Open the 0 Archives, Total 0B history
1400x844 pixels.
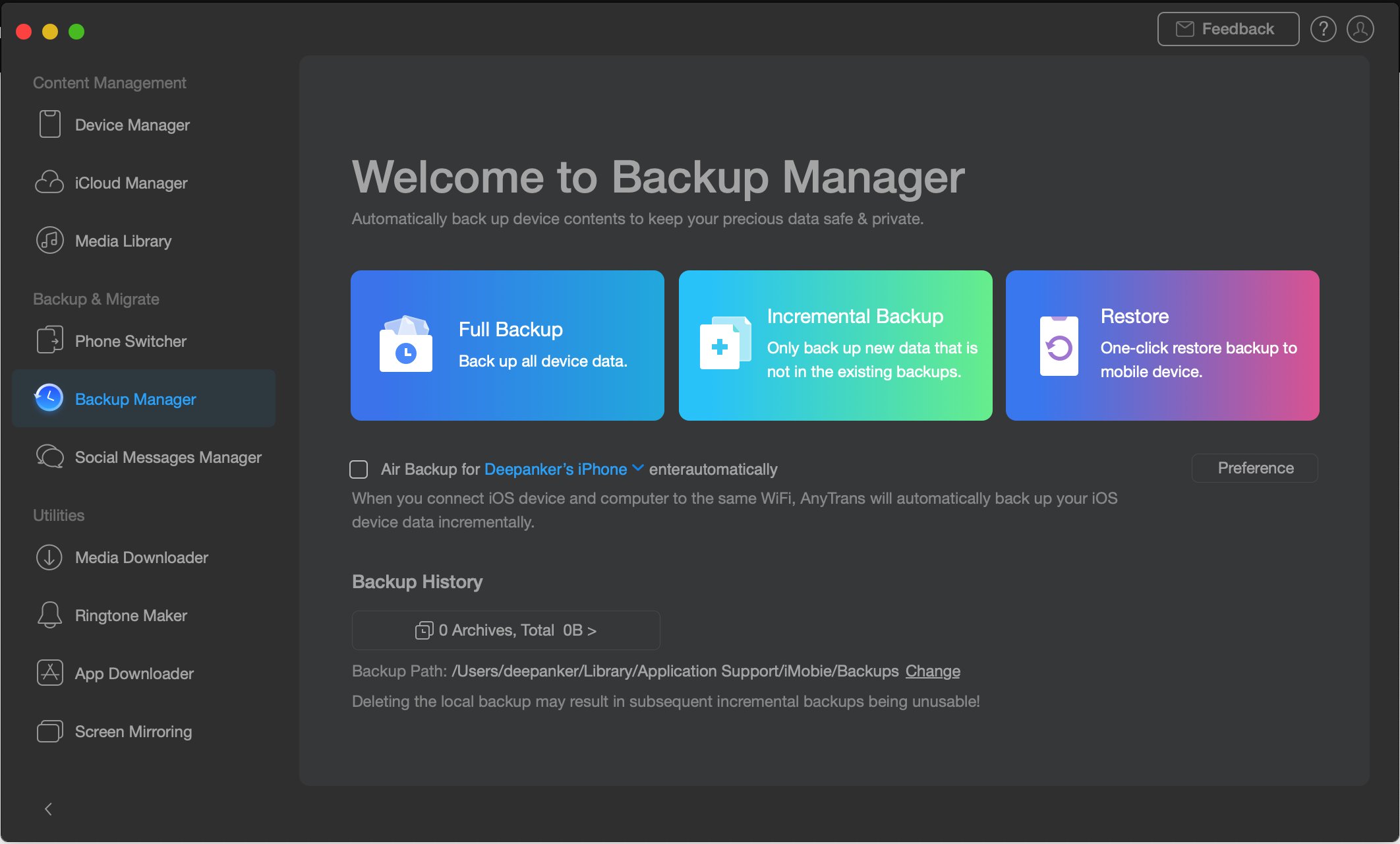[x=506, y=630]
